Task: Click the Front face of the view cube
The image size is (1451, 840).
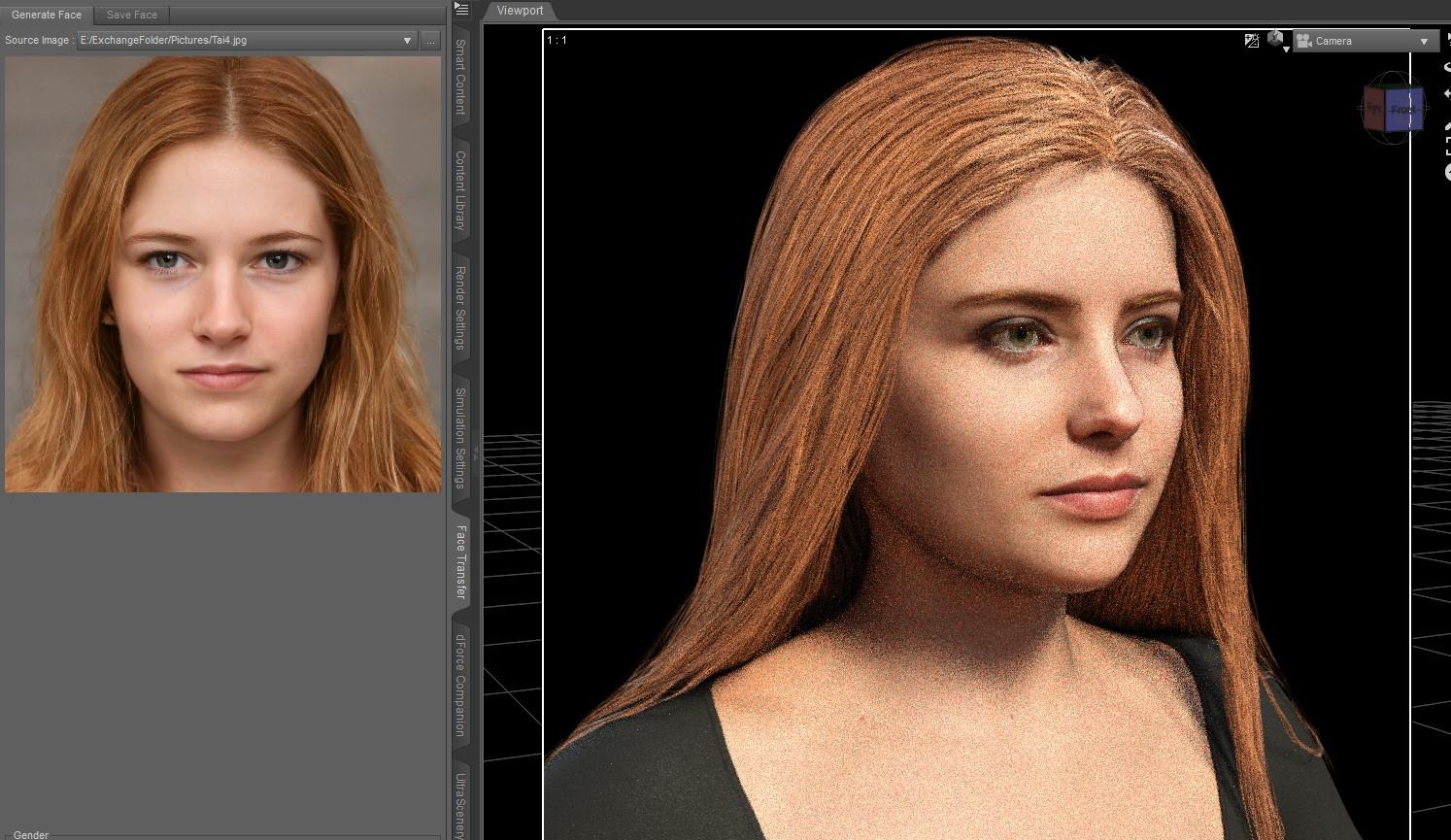Action: tap(1404, 110)
